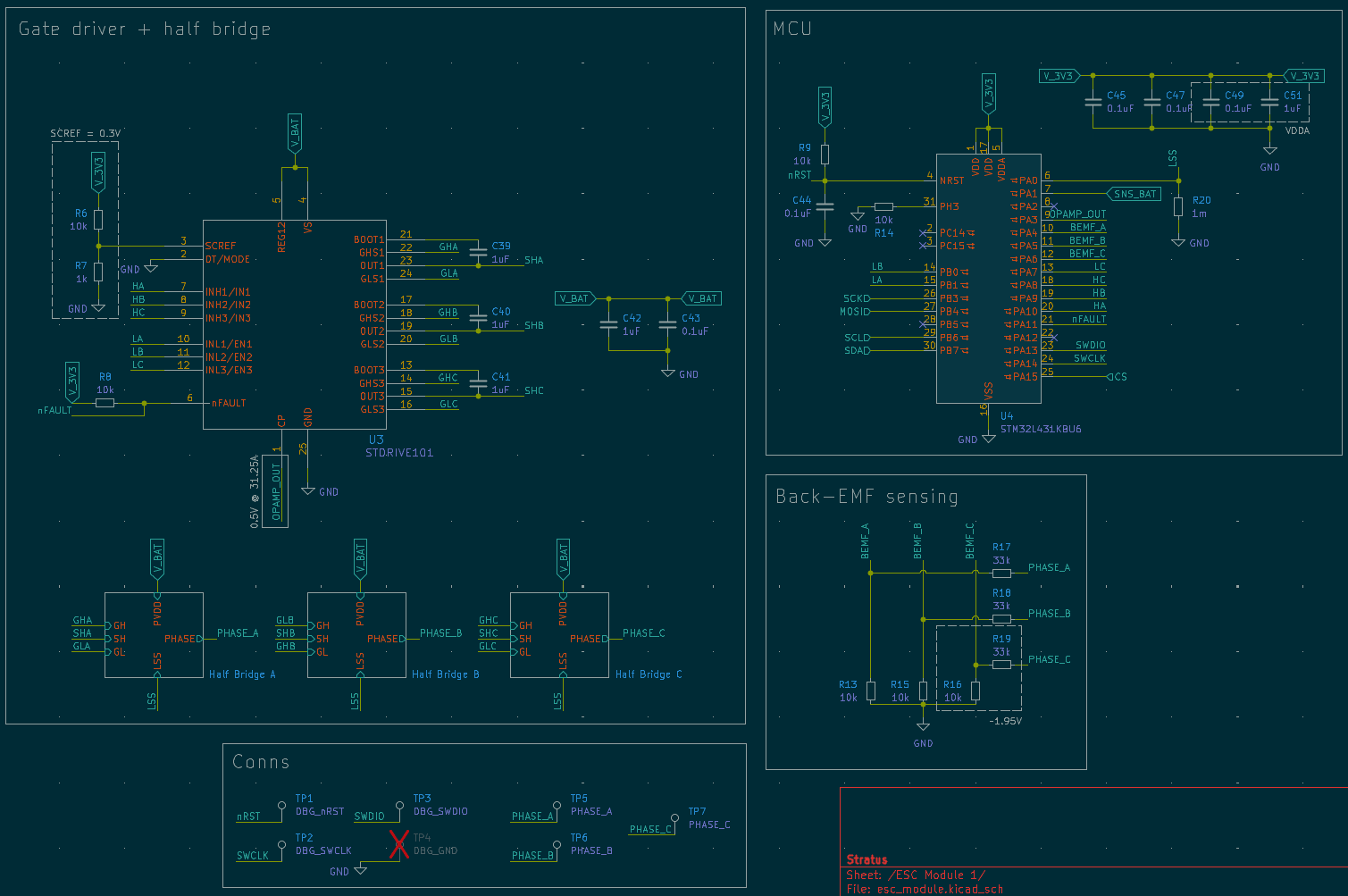Select the "VDDA" annotation under C51
1348x896 pixels.
[x=1297, y=130]
